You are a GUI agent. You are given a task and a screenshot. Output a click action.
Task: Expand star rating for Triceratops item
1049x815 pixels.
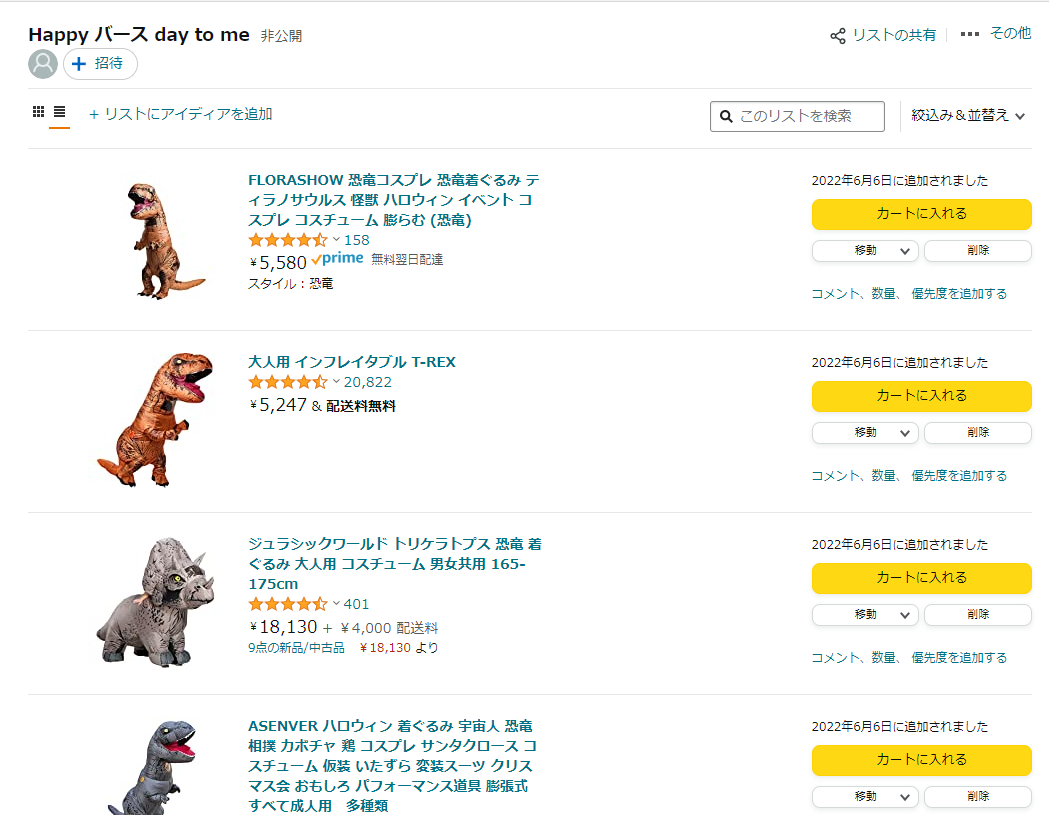point(294,604)
